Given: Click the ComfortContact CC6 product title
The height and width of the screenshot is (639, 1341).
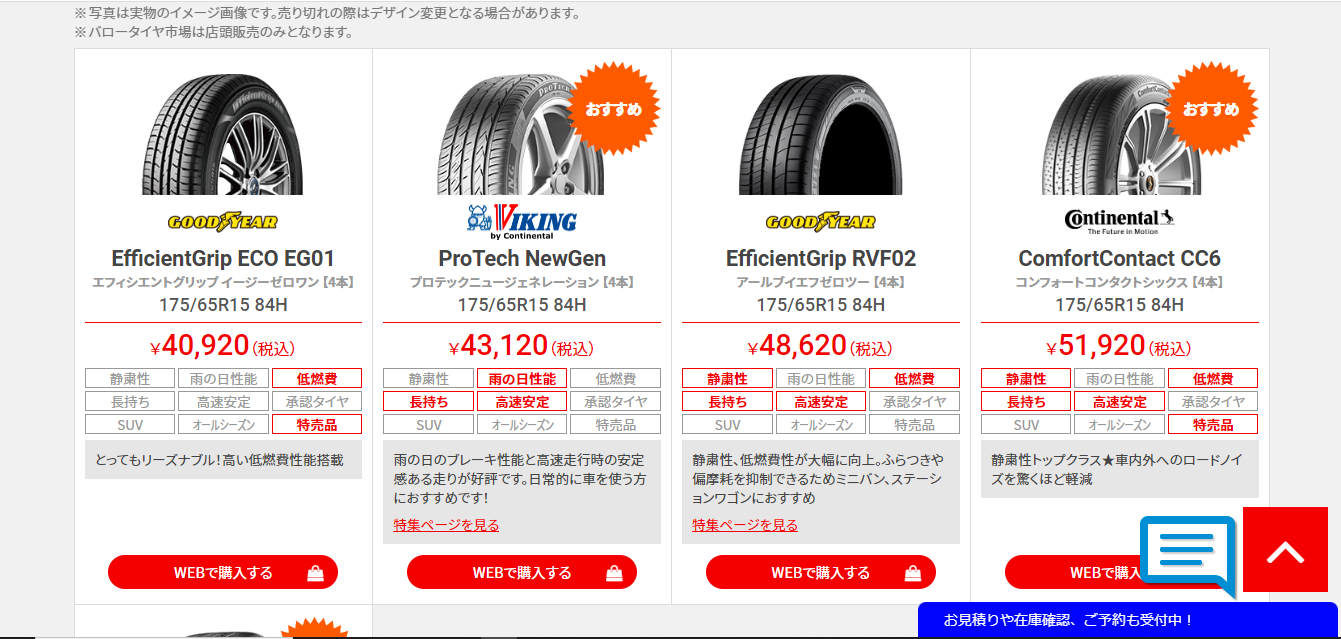Looking at the screenshot, I should [x=1119, y=259].
